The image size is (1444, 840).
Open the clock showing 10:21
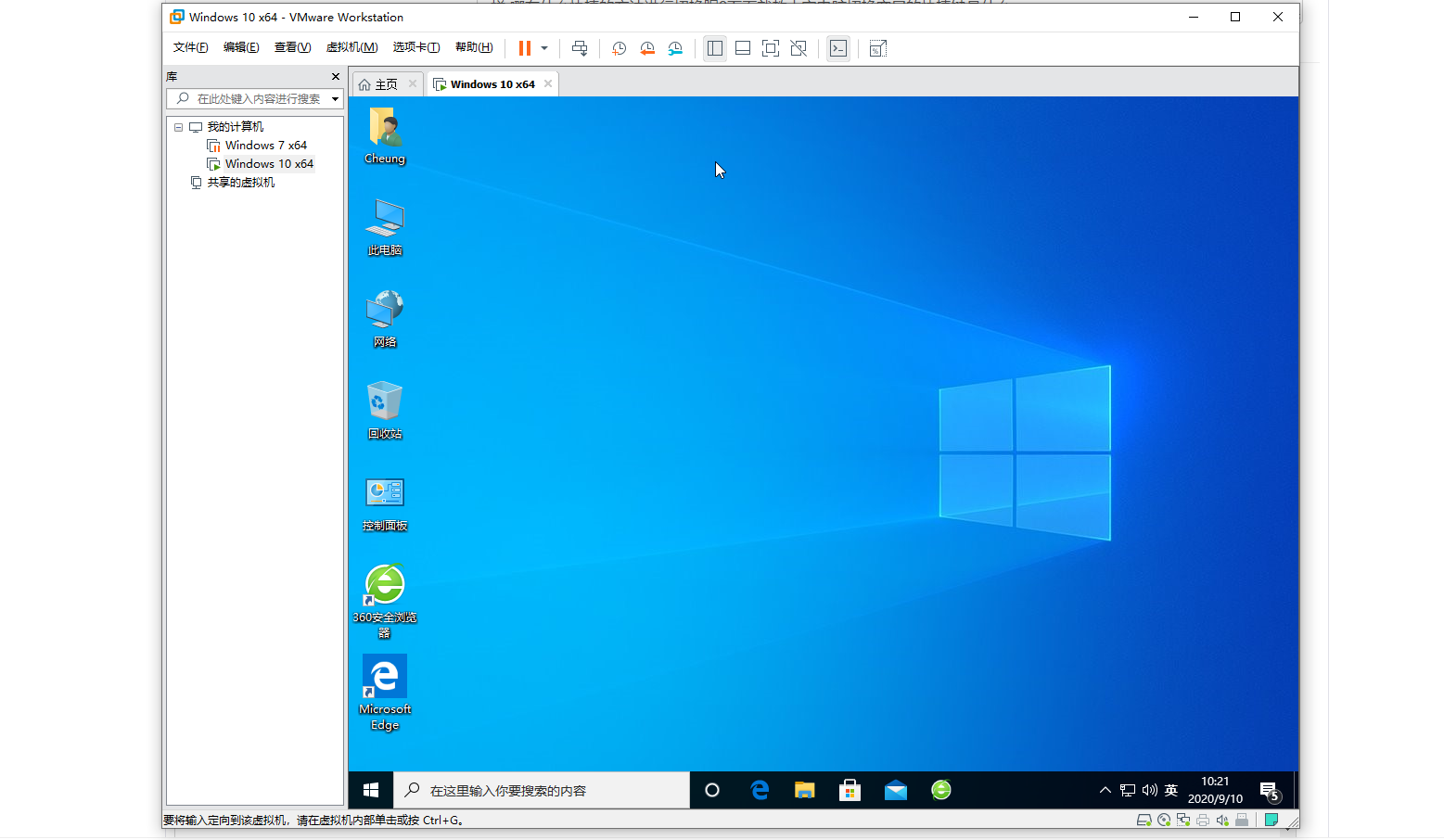pos(1215,790)
